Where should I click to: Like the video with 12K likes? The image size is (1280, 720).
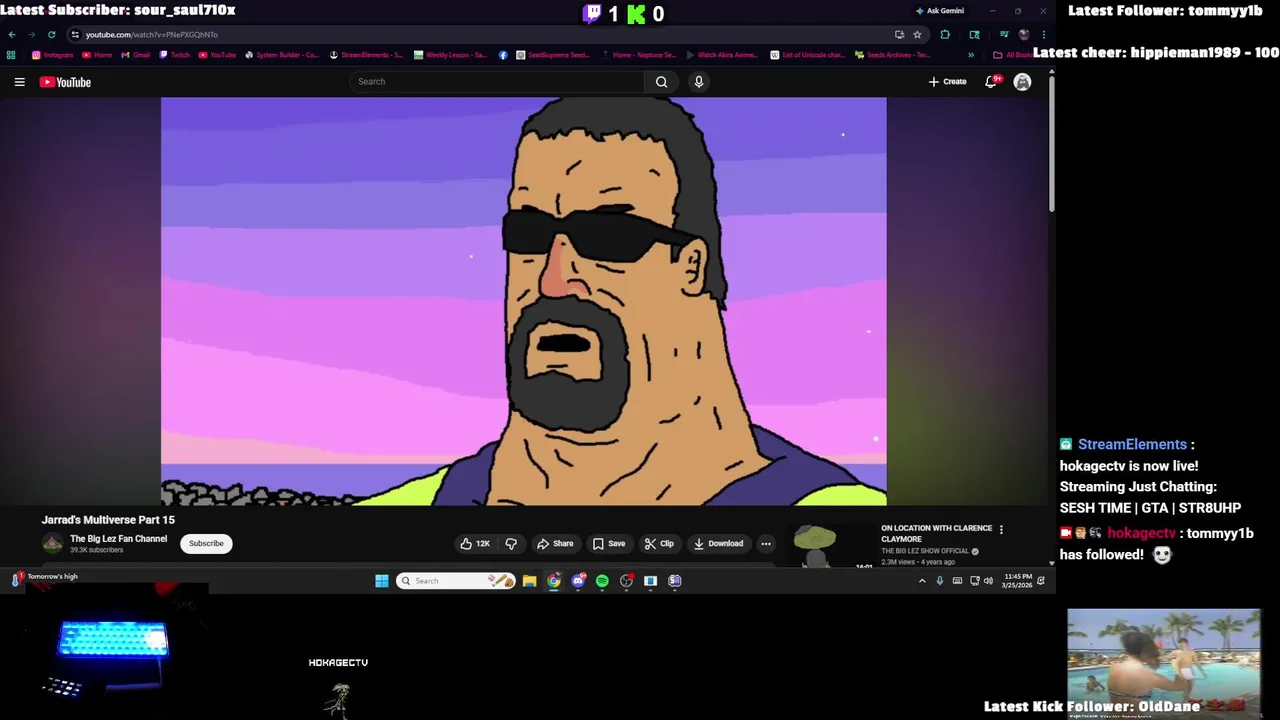point(475,544)
